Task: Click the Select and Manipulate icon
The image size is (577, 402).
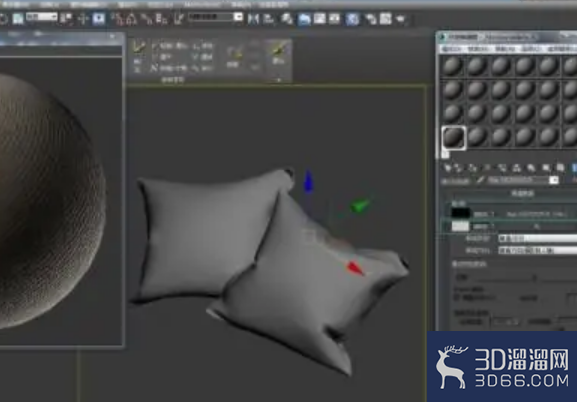Action: coord(83,18)
